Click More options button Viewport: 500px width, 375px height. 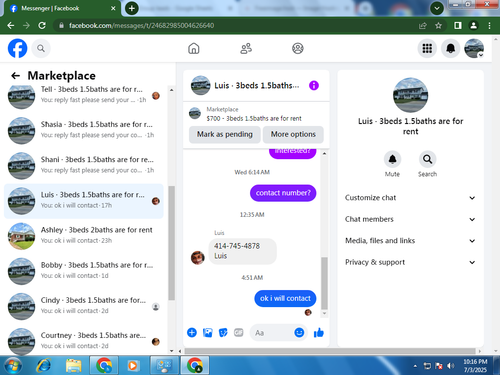click(293, 134)
